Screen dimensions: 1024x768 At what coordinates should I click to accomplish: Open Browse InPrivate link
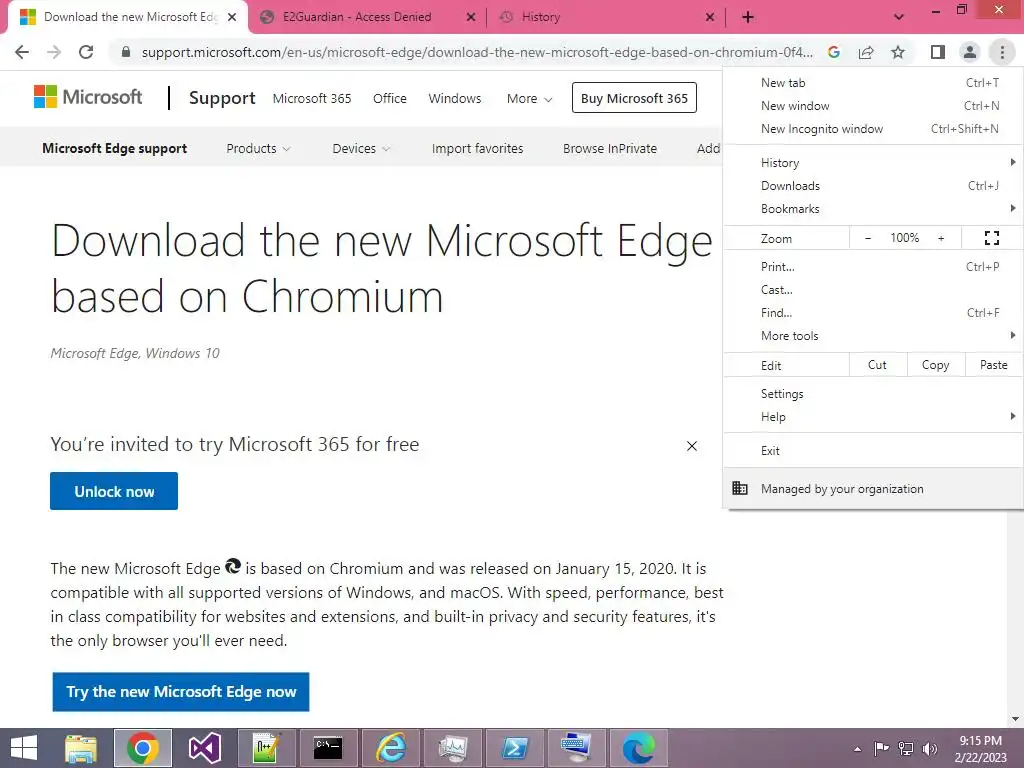point(610,148)
